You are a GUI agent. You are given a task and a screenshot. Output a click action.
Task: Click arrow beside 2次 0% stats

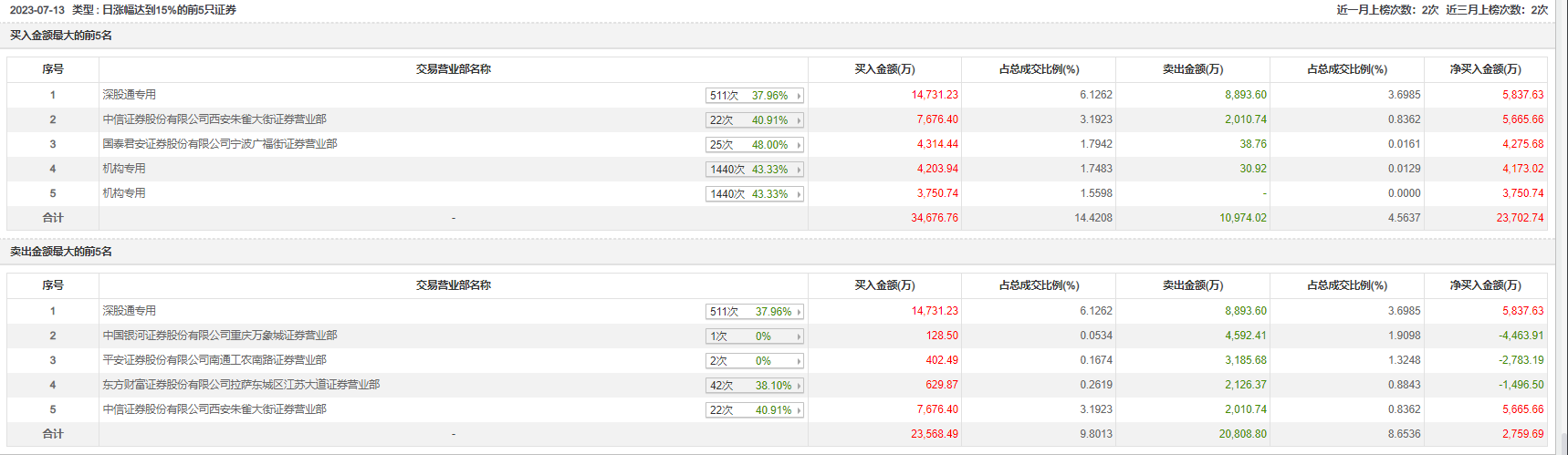tap(799, 361)
